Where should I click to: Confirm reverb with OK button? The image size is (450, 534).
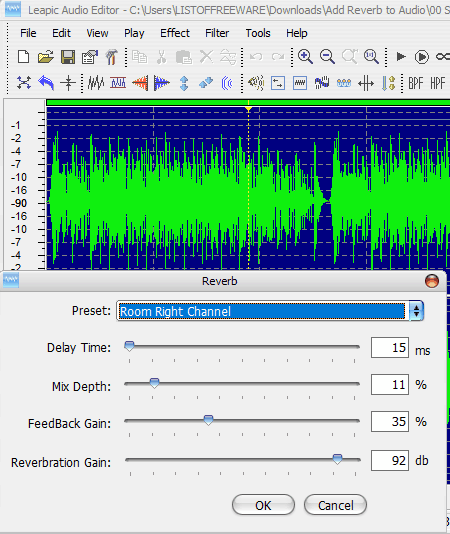(x=263, y=505)
